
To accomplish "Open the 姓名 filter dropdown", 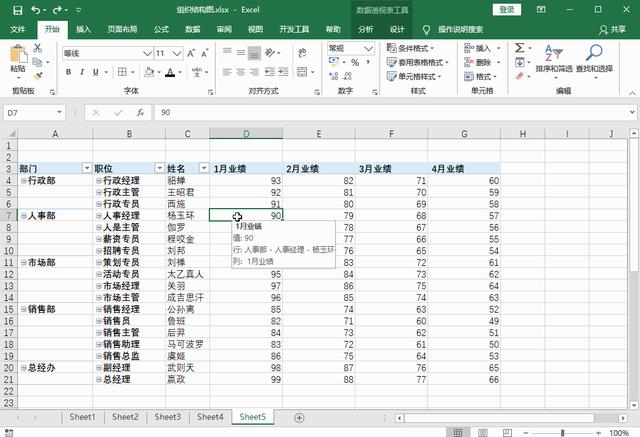I will (x=204, y=168).
